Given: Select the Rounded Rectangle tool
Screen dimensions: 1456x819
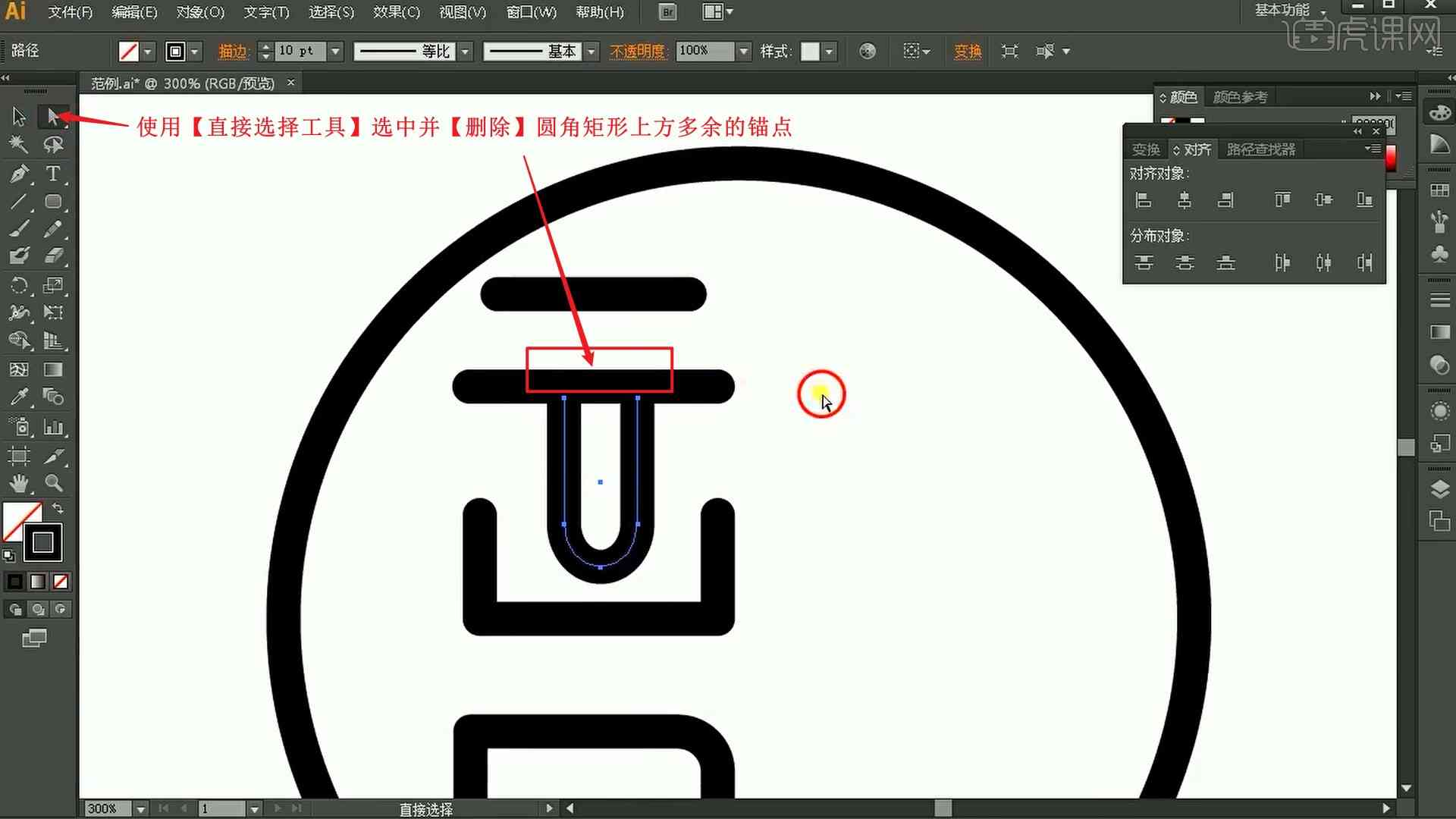Looking at the screenshot, I should click(53, 202).
